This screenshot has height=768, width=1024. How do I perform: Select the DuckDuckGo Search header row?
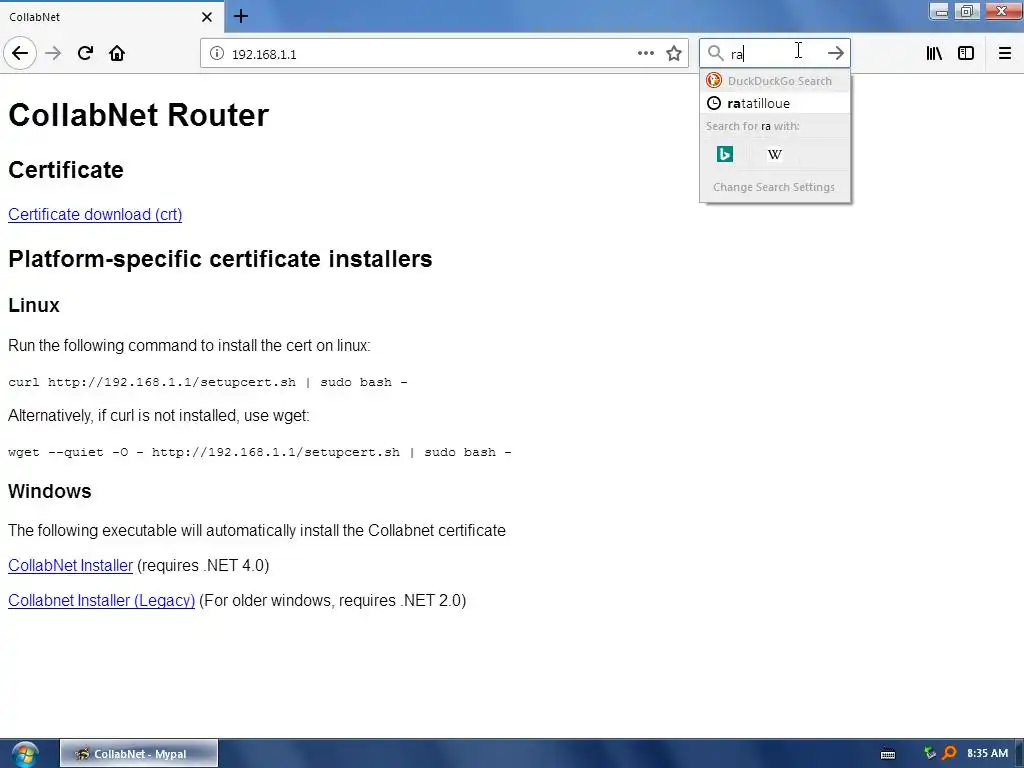775,81
